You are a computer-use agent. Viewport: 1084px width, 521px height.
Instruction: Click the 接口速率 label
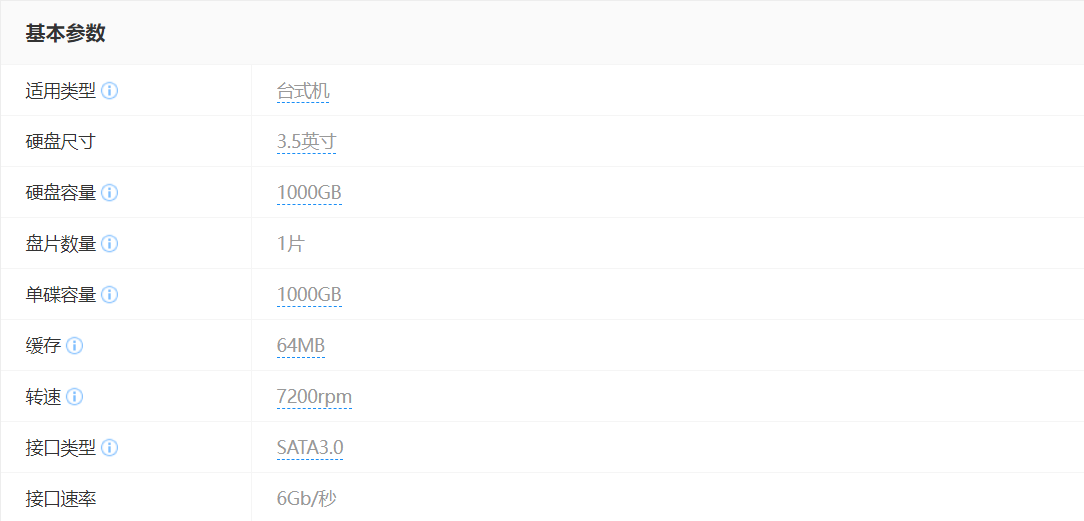(x=60, y=499)
